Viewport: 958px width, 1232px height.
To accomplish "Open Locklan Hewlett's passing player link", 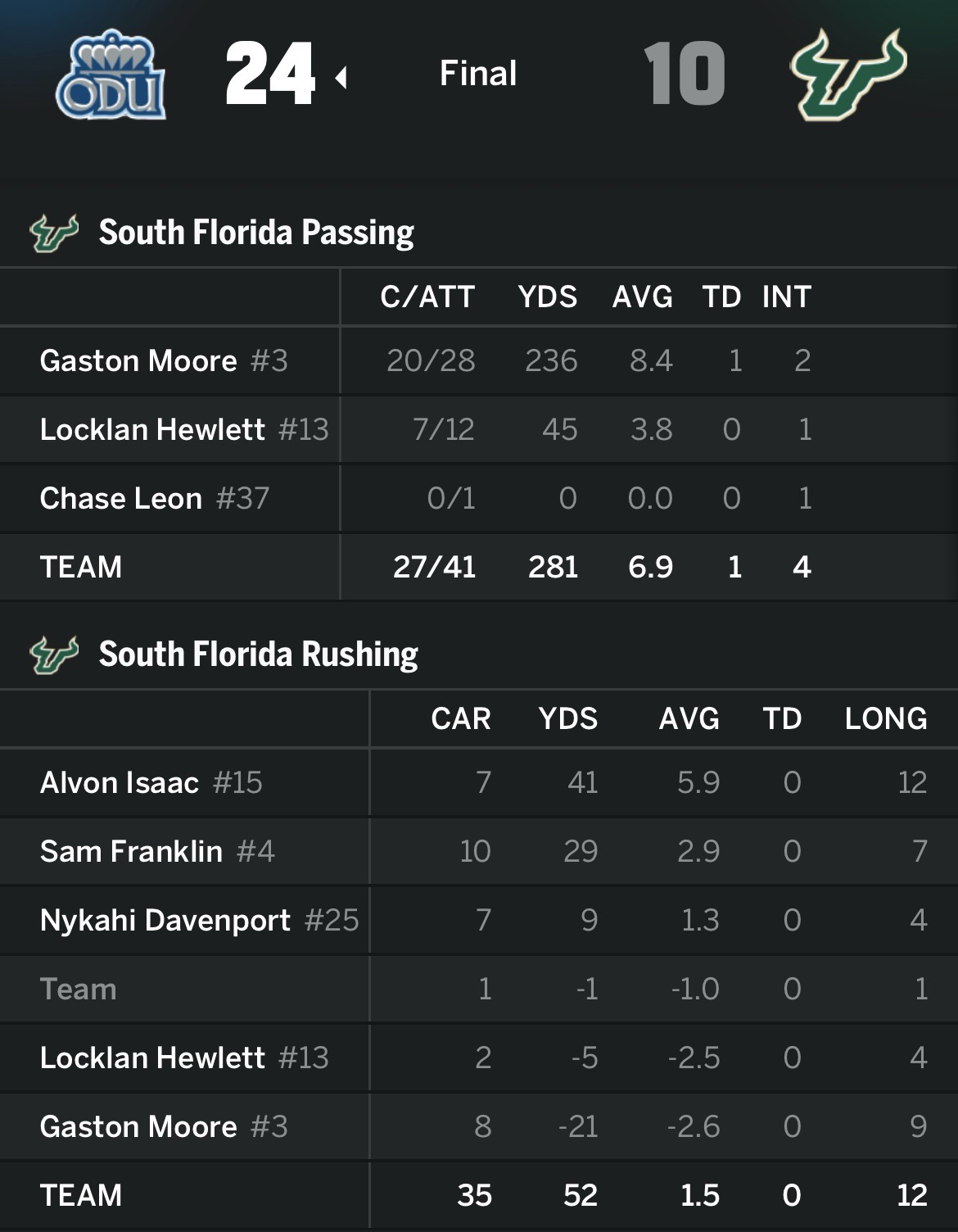I will tap(152, 430).
